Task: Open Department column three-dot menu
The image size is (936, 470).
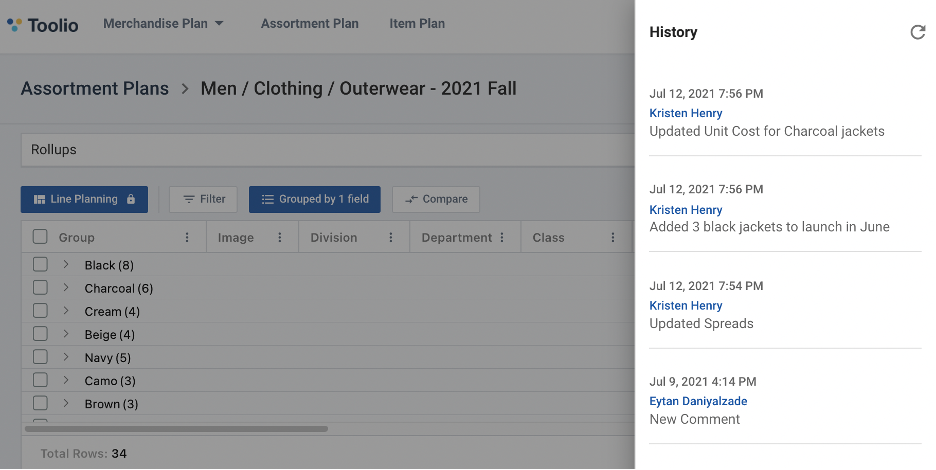Action: (502, 238)
